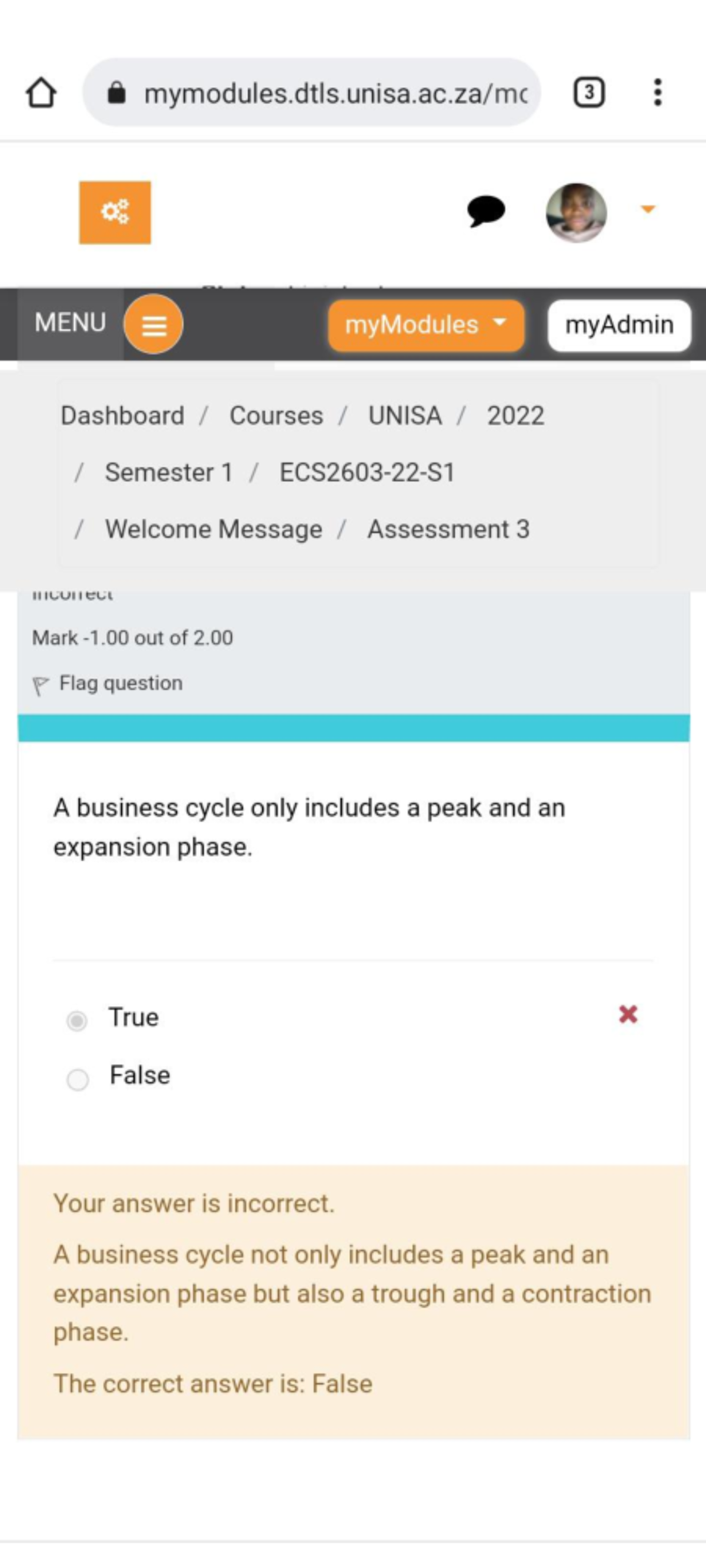Viewport: 706px width, 1568px height.
Task: Click the flag icon to flag question
Action: click(x=40, y=685)
